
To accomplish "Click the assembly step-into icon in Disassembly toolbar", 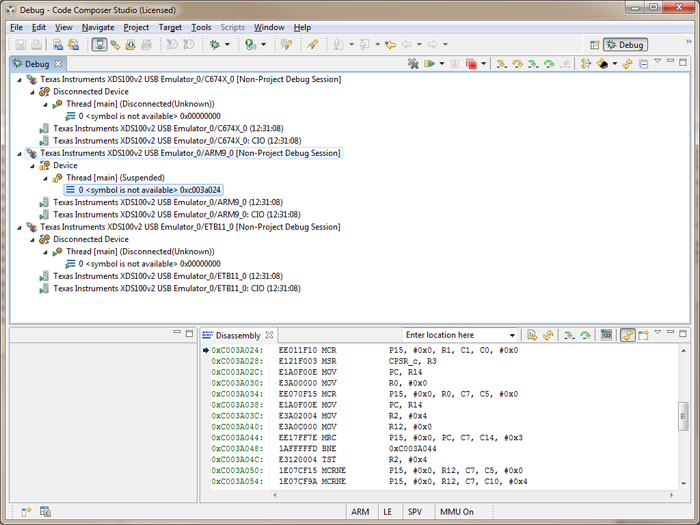I will tap(568, 335).
